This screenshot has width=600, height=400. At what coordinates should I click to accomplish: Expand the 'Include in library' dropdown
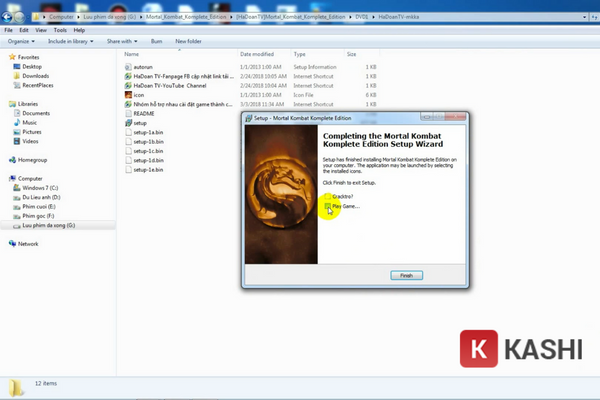69,41
